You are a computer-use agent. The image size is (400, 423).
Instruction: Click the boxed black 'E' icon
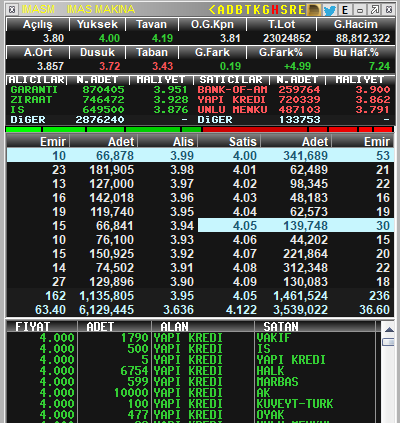point(345,10)
